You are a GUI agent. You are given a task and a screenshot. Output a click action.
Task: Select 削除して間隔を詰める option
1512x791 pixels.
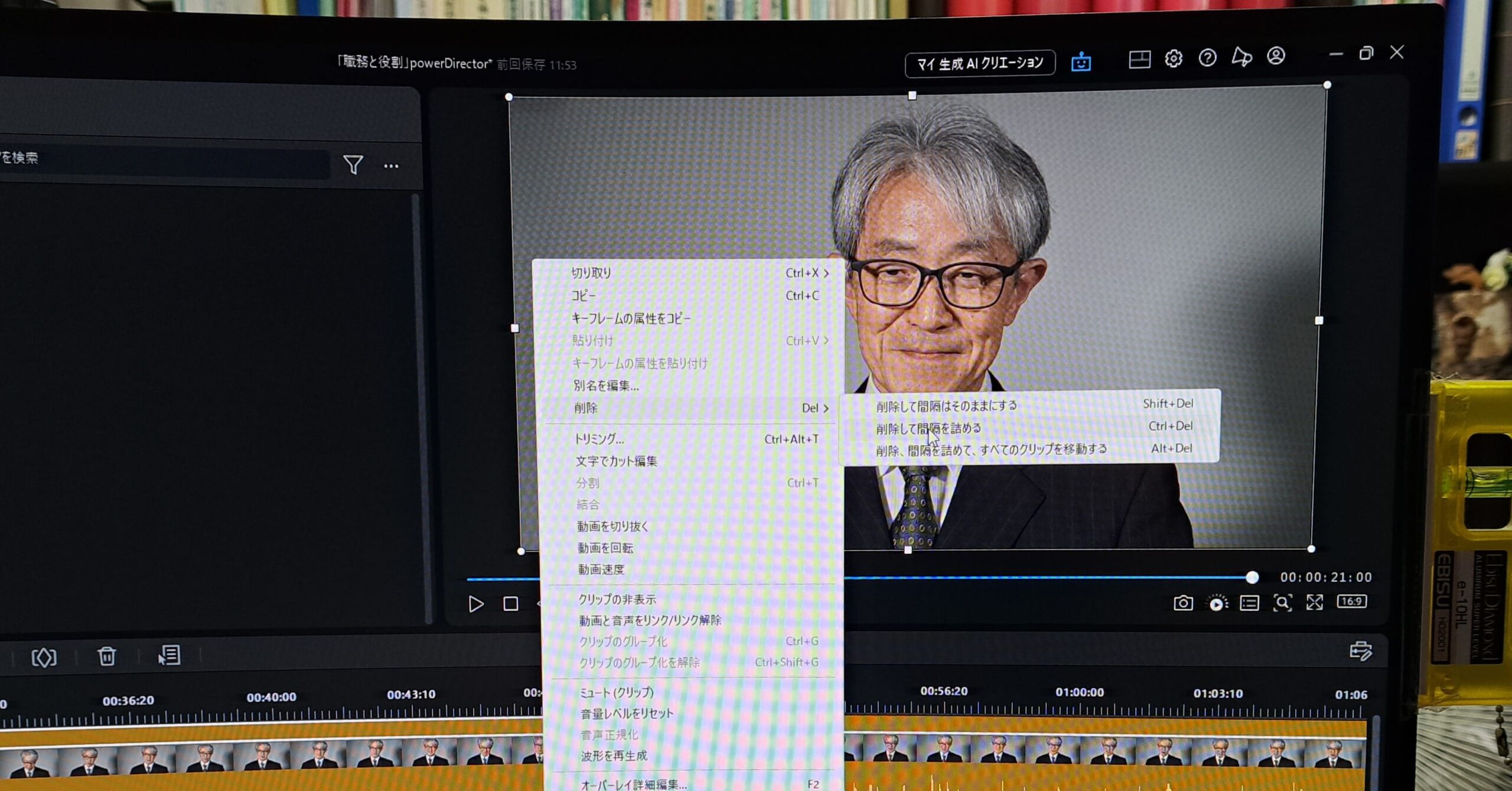928,428
